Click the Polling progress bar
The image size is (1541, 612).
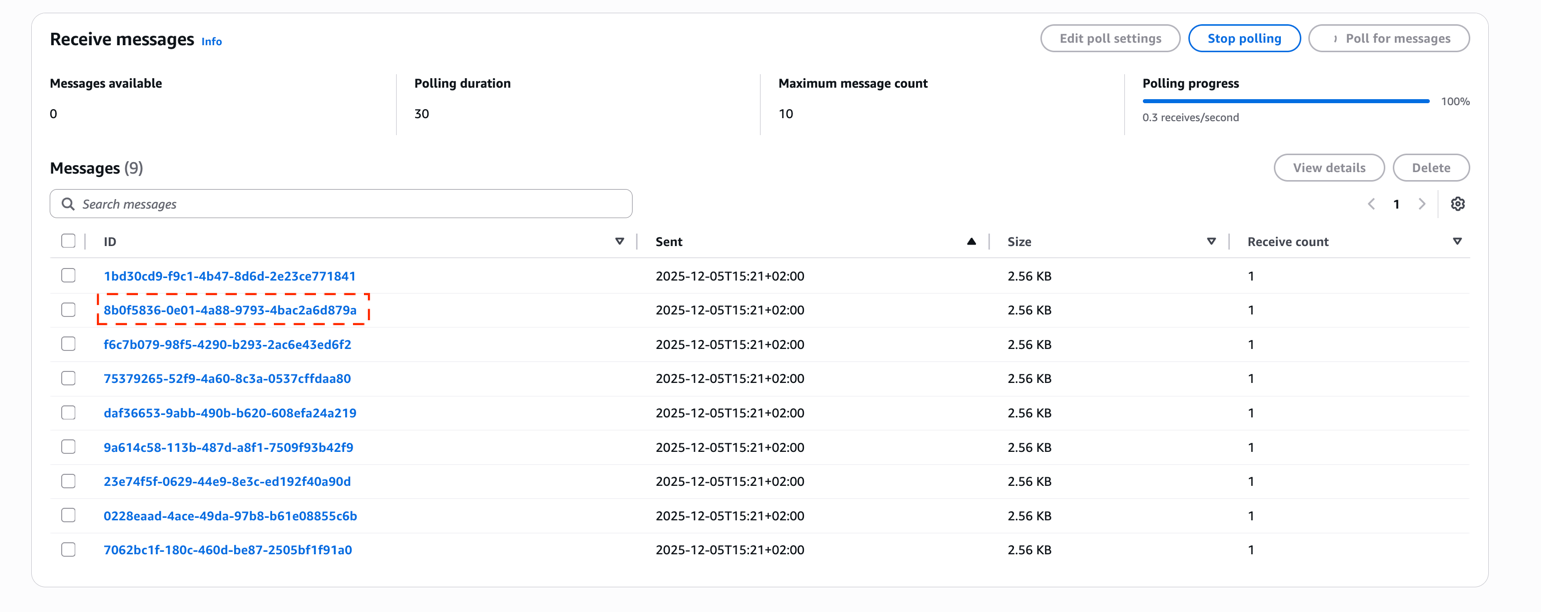pyautogui.click(x=1285, y=101)
